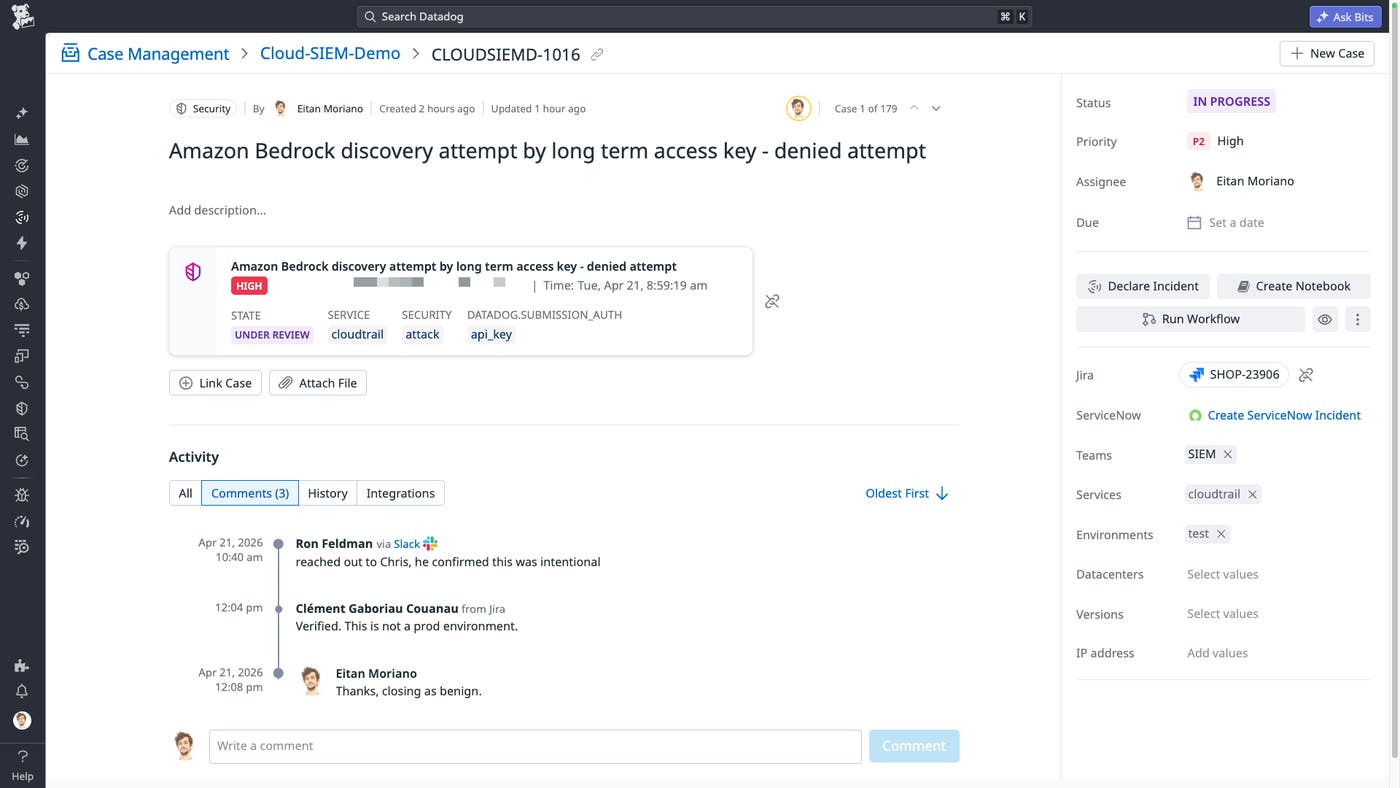Select the Comments (3) tab
The height and width of the screenshot is (788, 1400).
tap(250, 493)
